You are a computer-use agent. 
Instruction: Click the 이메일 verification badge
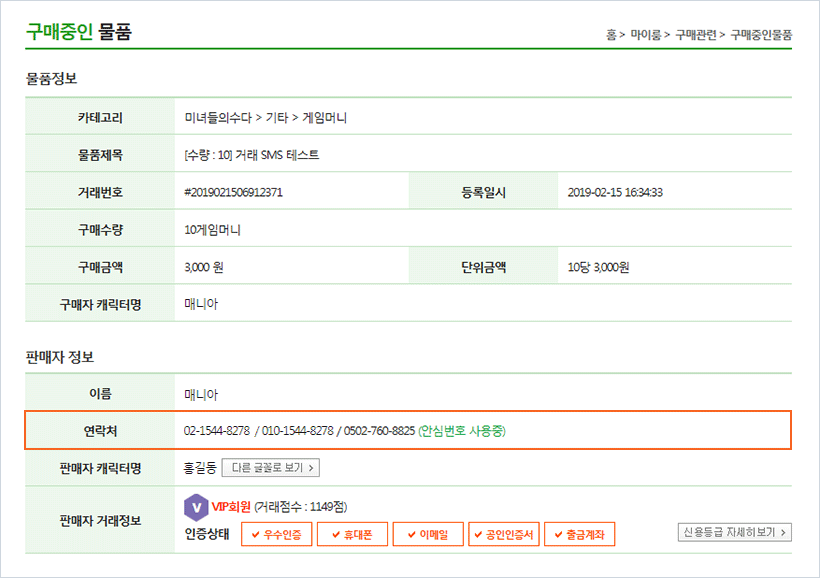point(427,534)
